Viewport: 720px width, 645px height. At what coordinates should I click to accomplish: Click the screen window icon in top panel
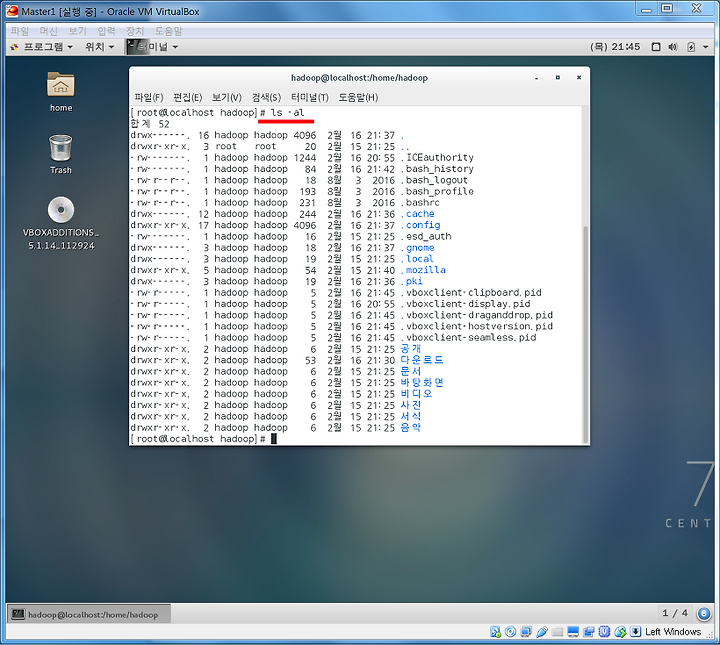coord(656,47)
